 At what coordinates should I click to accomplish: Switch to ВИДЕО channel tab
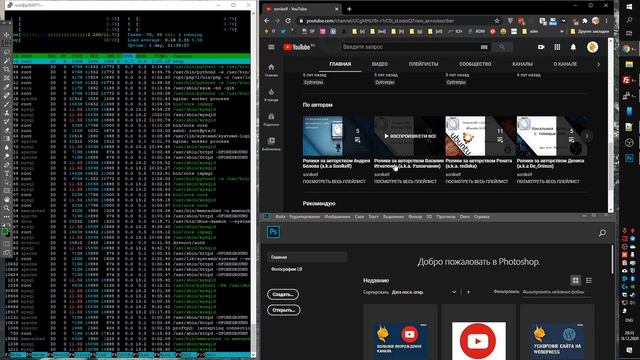click(380, 64)
